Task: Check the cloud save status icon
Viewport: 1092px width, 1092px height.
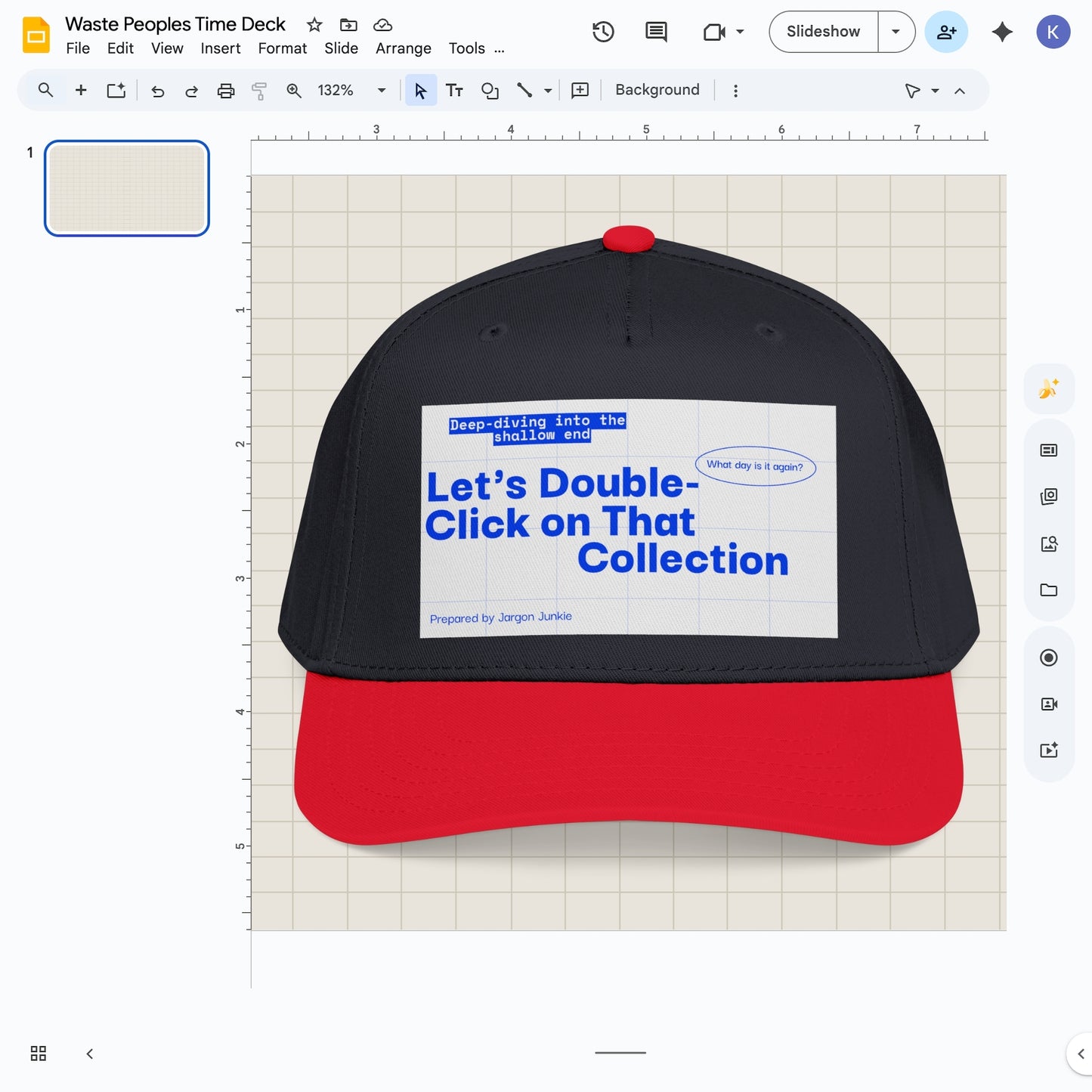Action: (x=383, y=25)
